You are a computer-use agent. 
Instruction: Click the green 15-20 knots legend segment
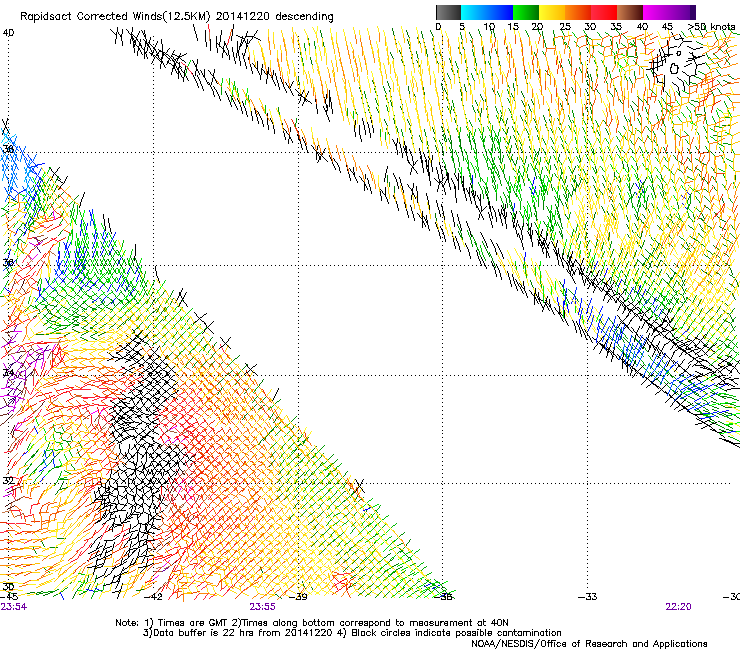coord(526,12)
